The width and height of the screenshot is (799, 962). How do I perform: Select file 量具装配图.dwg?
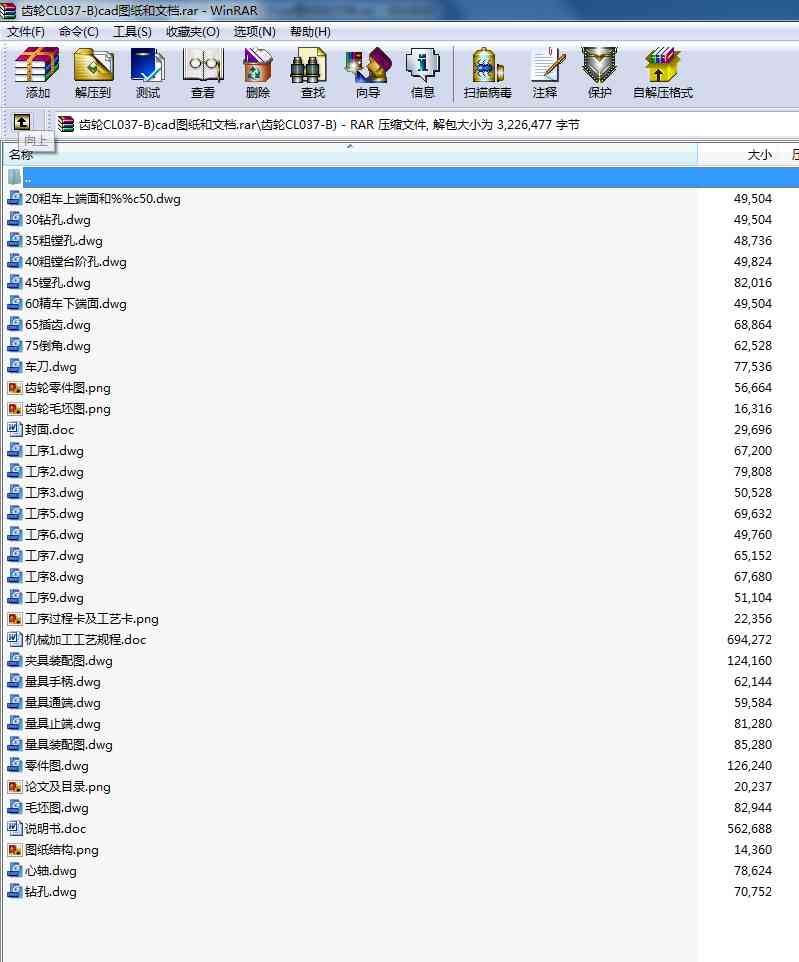[x=69, y=745]
